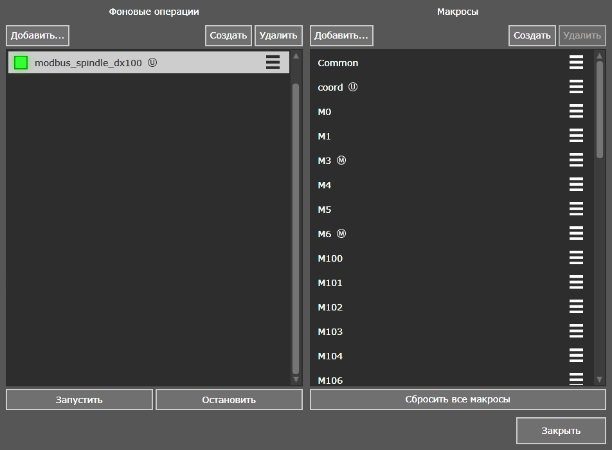Open hamburger menu for modbus_spindle_dx100
The image size is (612, 450).
point(273,62)
